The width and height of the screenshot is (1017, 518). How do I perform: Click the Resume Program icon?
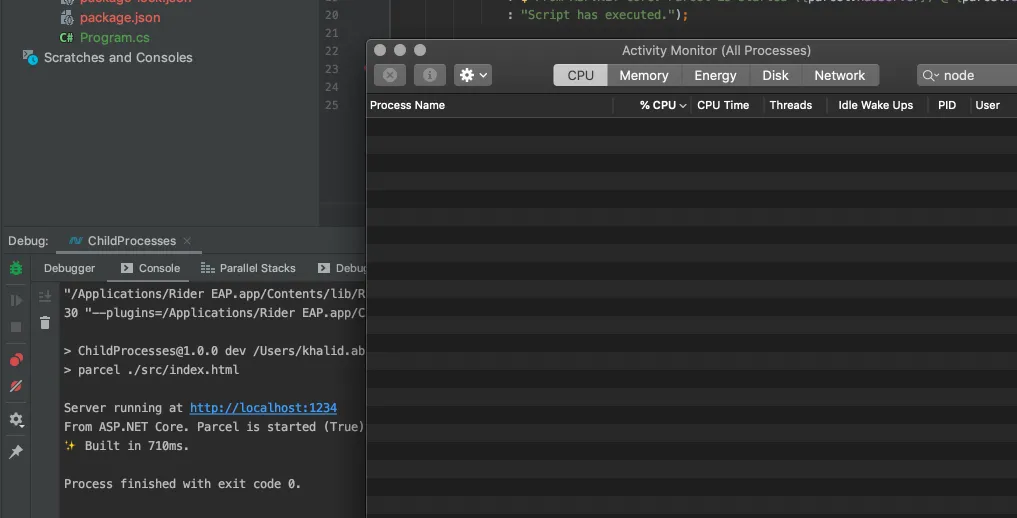click(16, 301)
